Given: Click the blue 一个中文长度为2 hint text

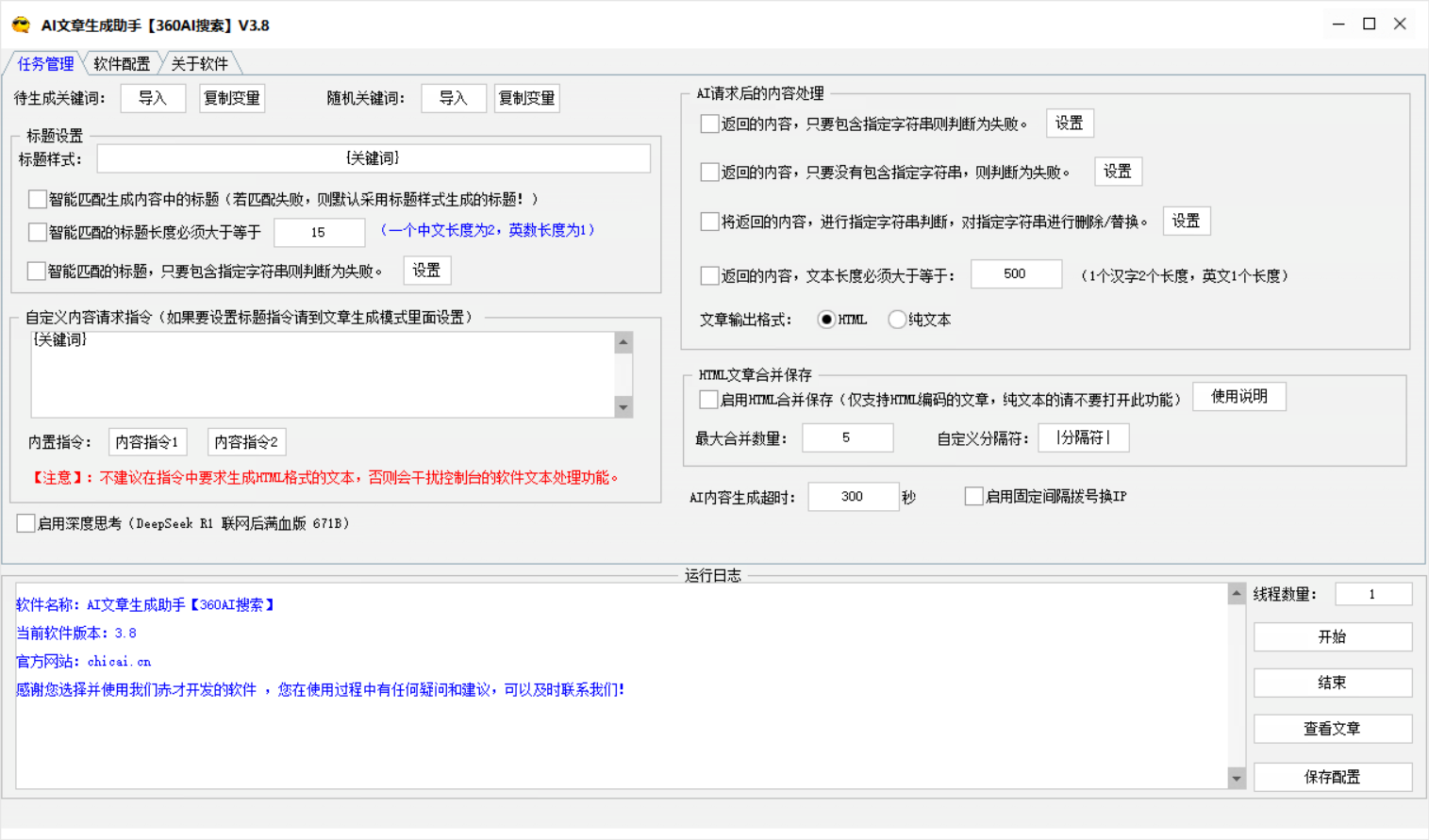Looking at the screenshot, I should (x=488, y=230).
